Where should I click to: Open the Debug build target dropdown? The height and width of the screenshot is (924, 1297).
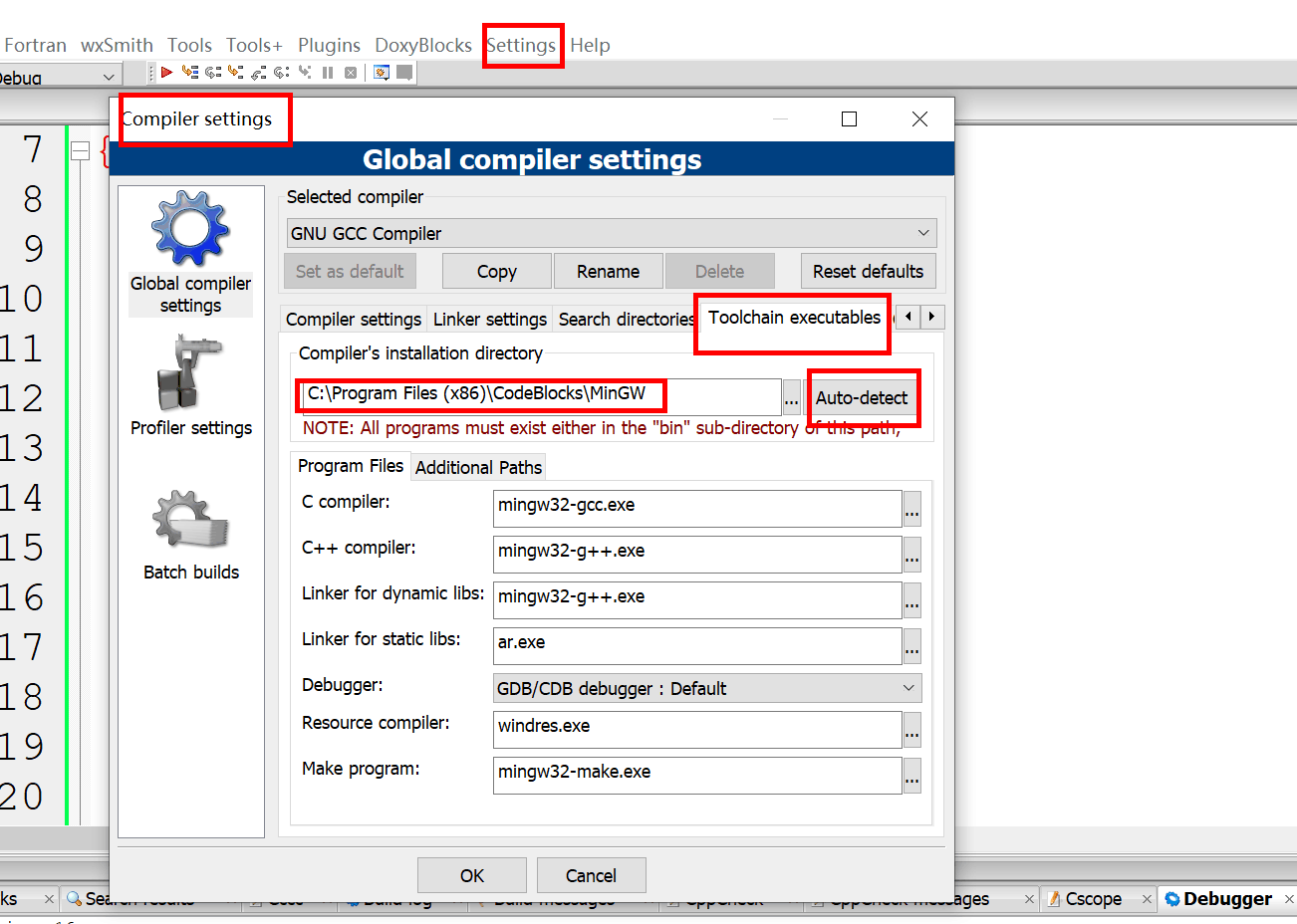click(x=60, y=77)
